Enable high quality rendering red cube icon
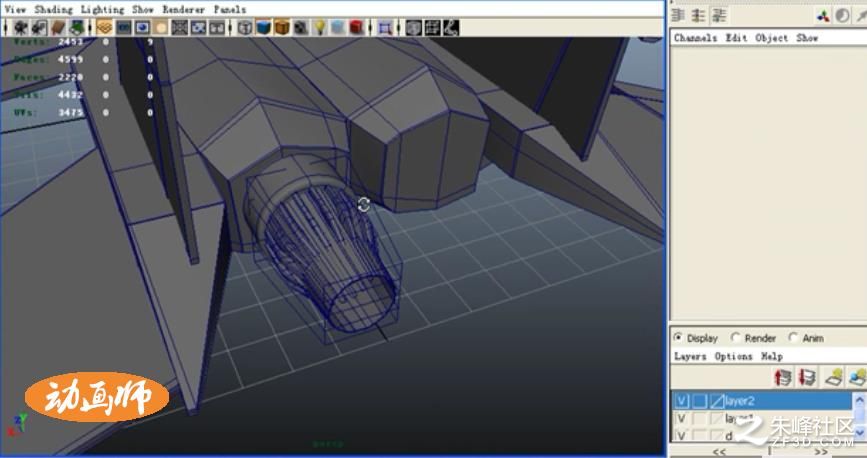 click(357, 27)
